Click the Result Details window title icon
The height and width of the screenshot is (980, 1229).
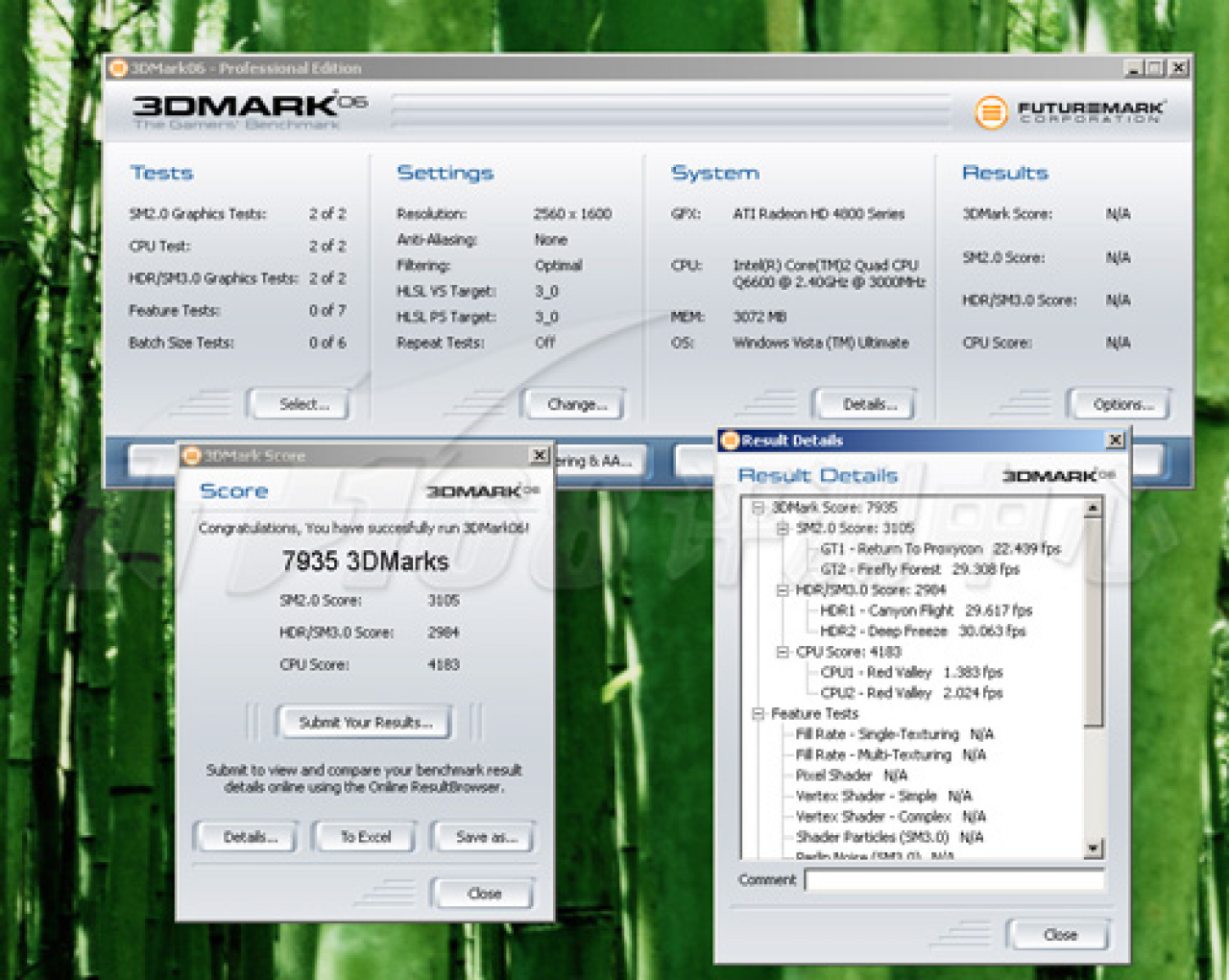(730, 441)
